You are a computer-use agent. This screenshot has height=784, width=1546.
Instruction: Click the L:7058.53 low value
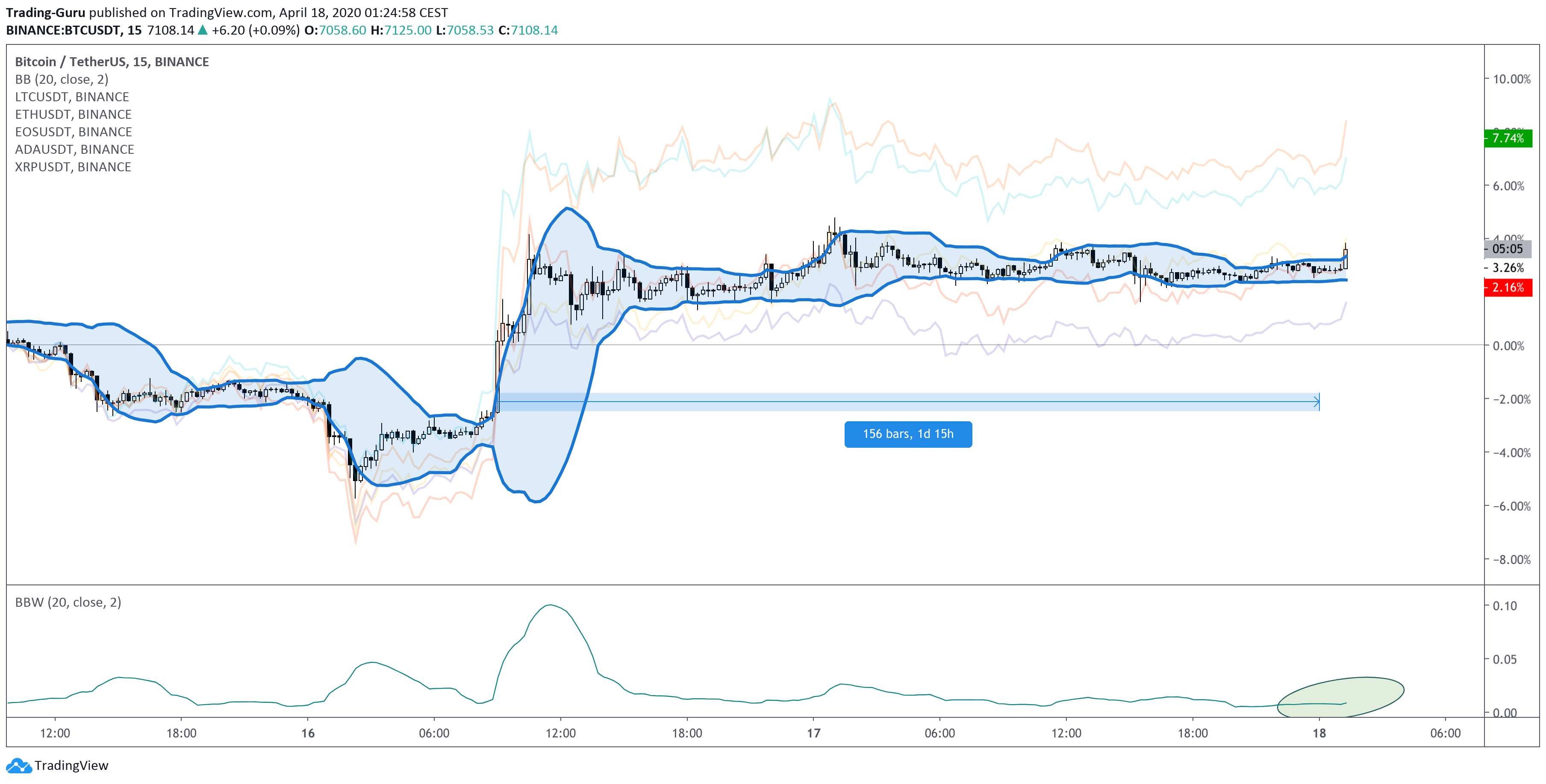click(465, 30)
